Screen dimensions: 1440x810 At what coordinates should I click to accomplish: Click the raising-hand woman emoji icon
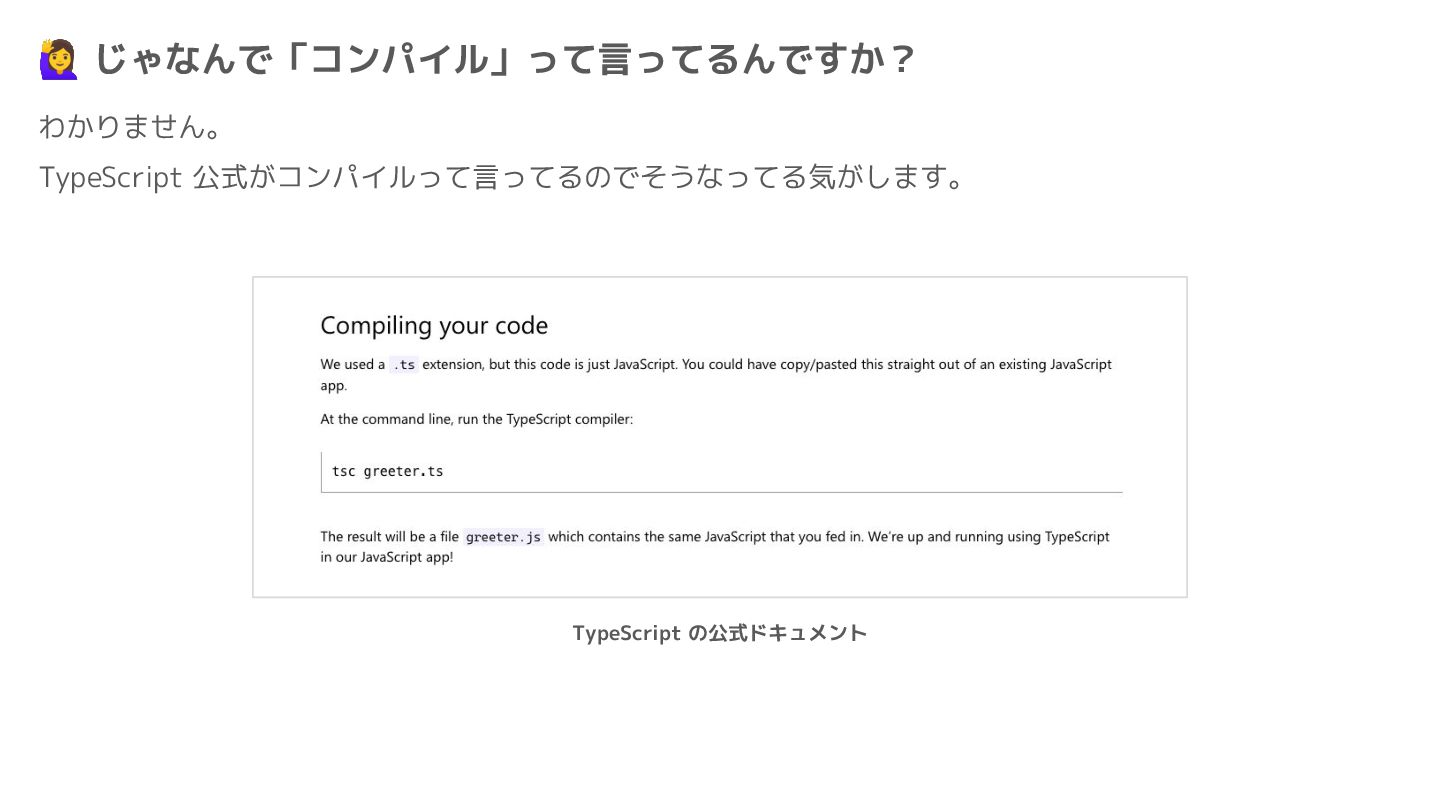pos(58,59)
